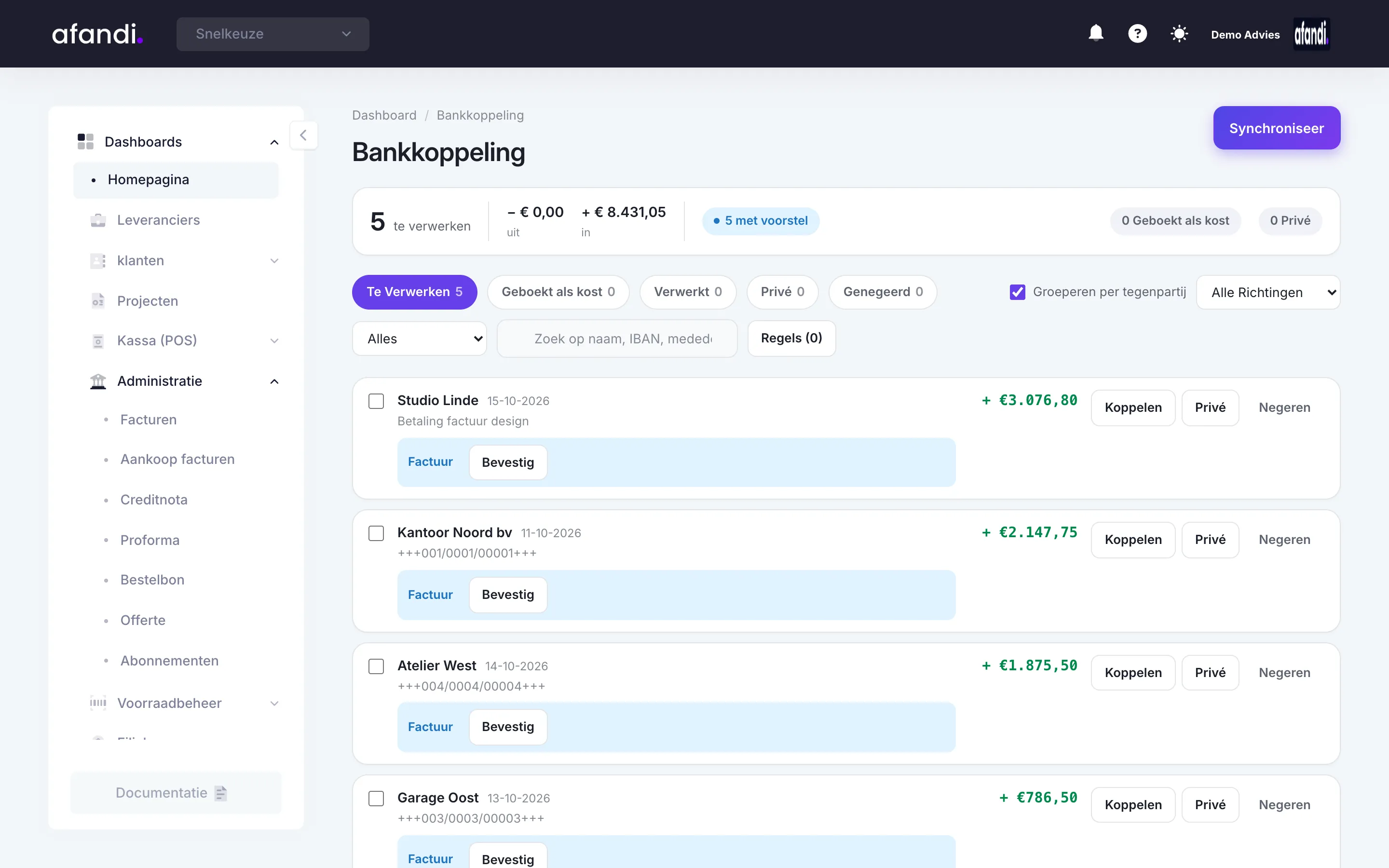Switch to the Verwerkt tab

688,292
